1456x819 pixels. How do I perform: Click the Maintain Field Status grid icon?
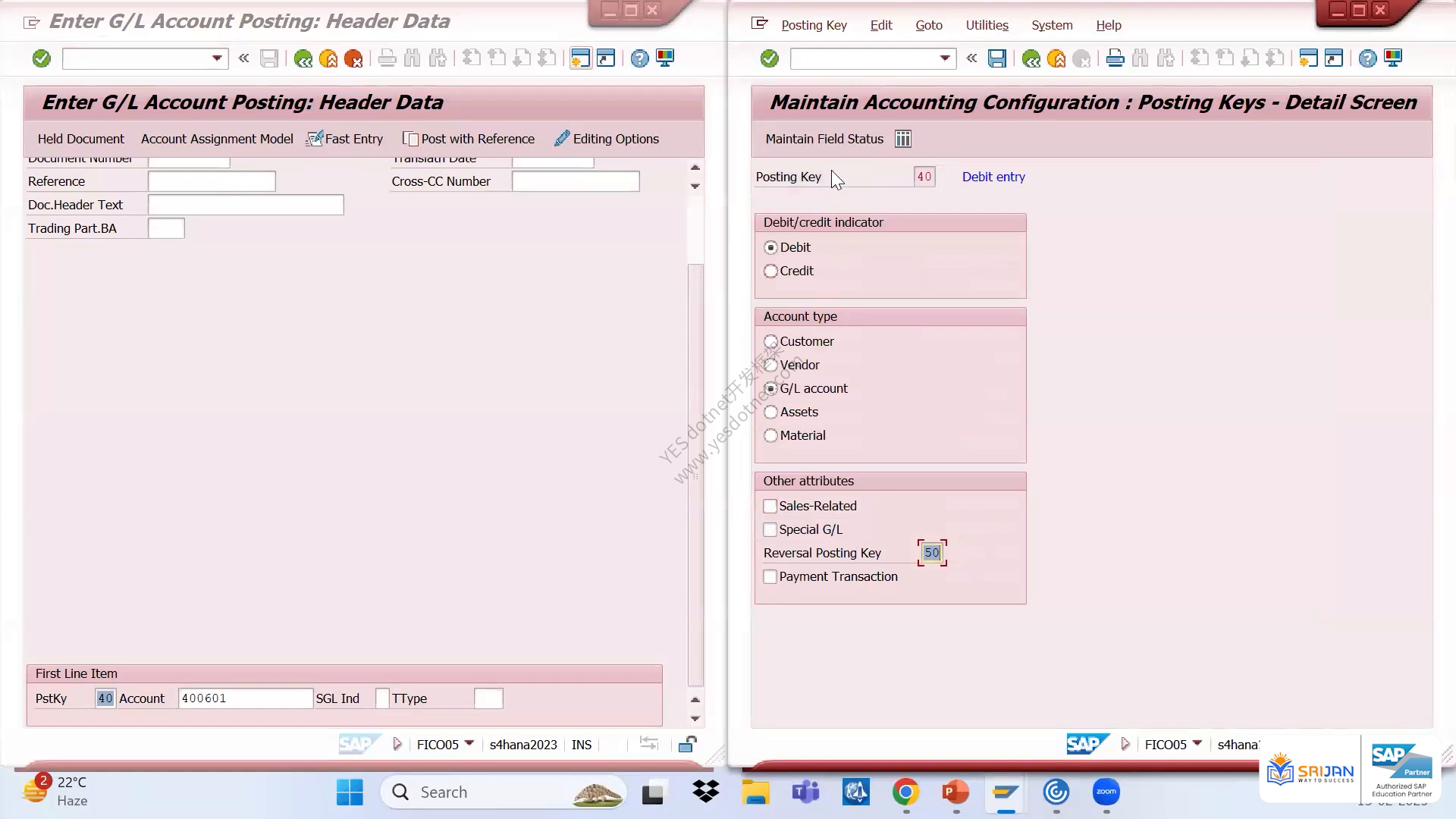coord(903,139)
